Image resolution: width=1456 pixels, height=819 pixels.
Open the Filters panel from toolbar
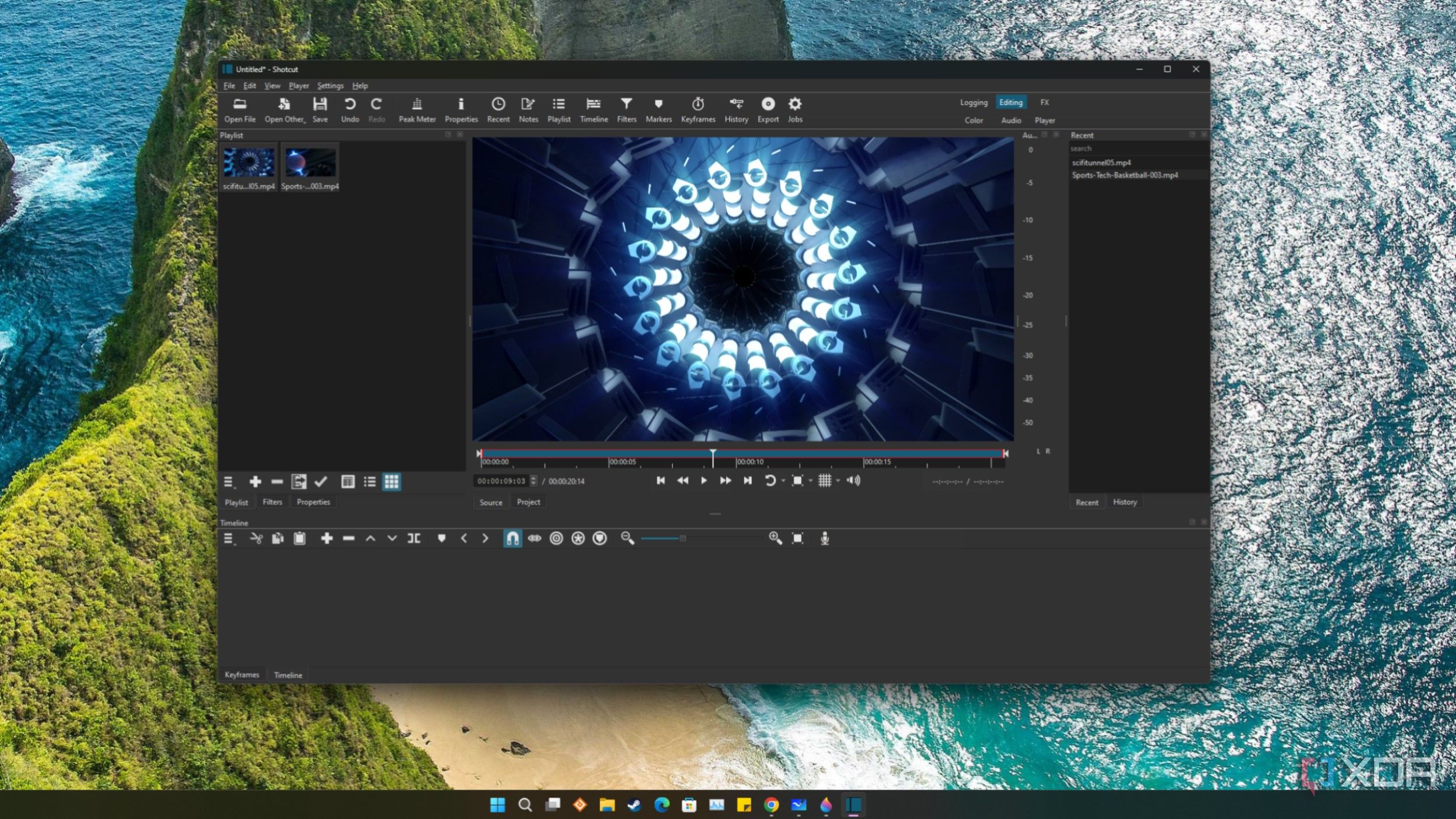click(x=626, y=110)
